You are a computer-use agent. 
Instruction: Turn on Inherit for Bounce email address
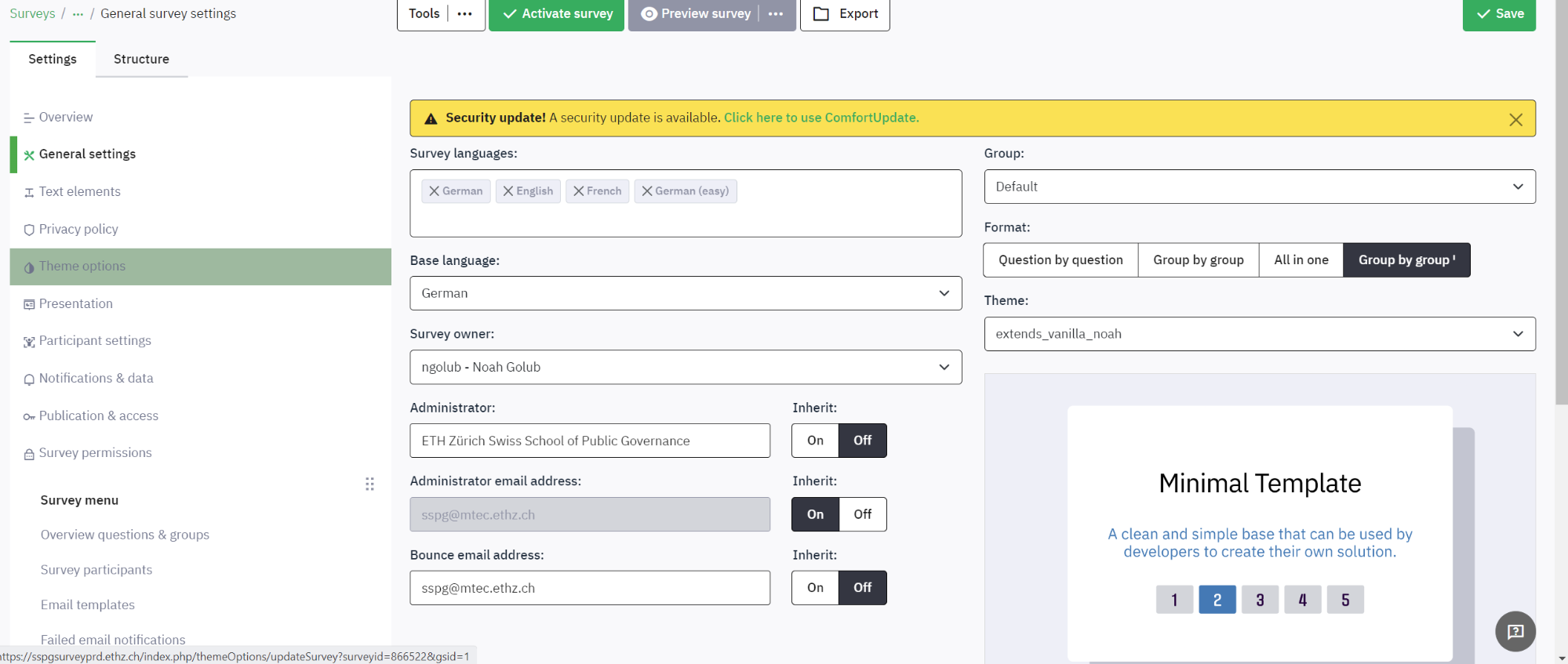click(x=815, y=588)
